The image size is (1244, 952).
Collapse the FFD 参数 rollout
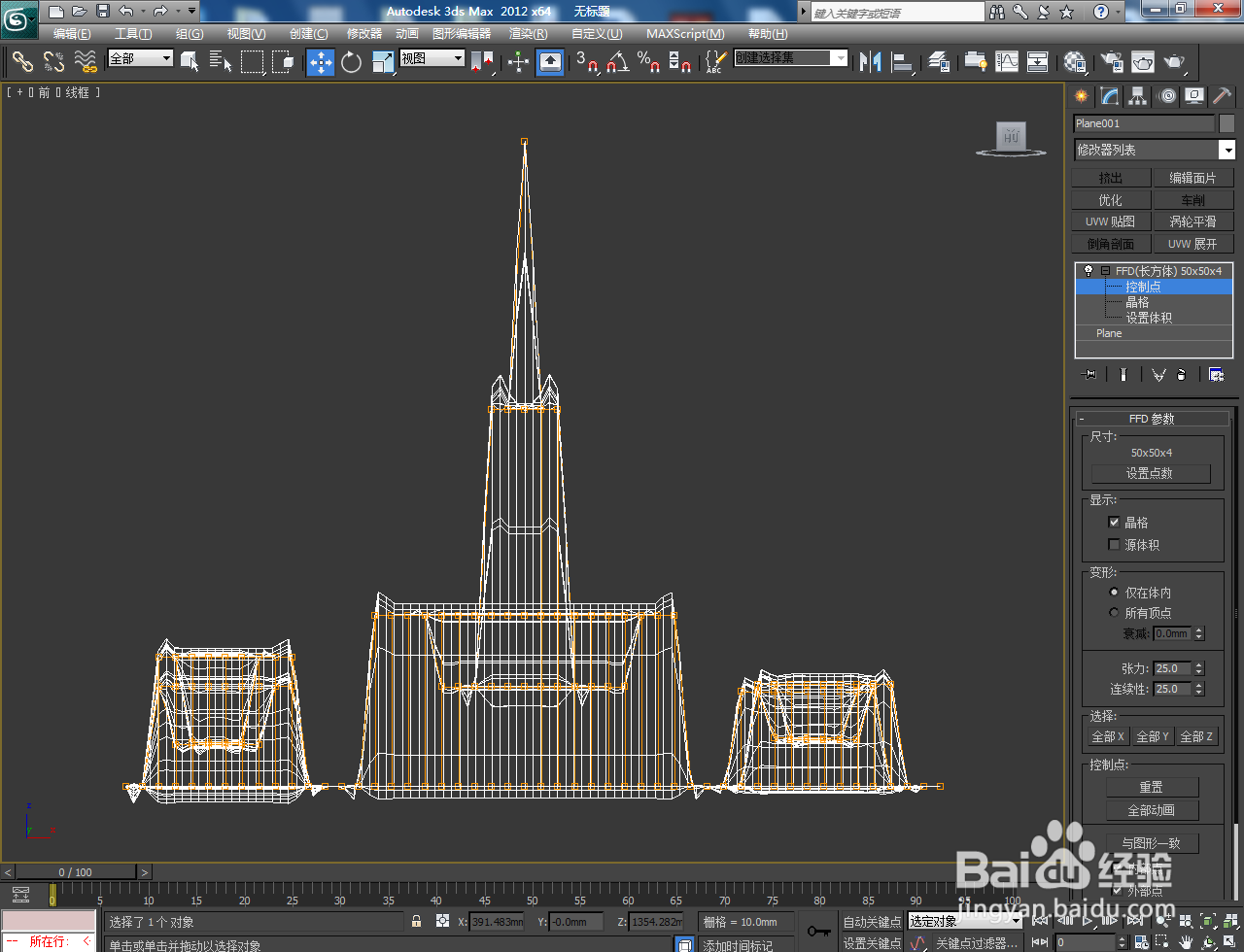1152,419
